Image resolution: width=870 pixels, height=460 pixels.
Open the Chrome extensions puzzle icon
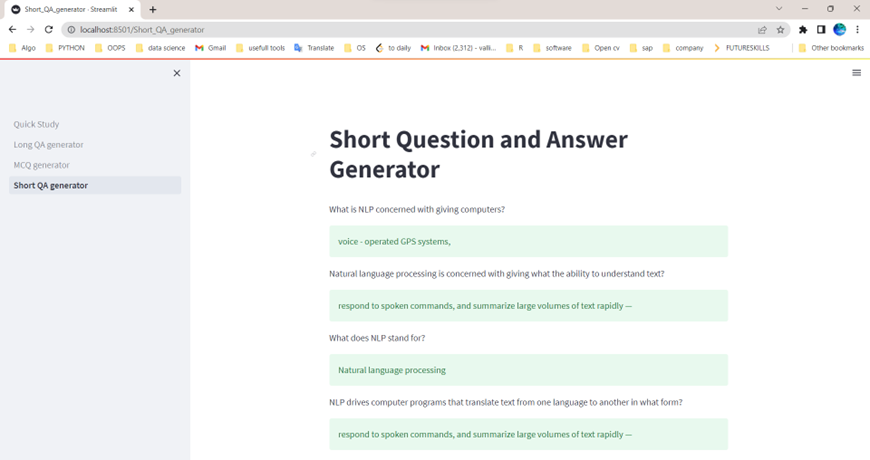(803, 30)
